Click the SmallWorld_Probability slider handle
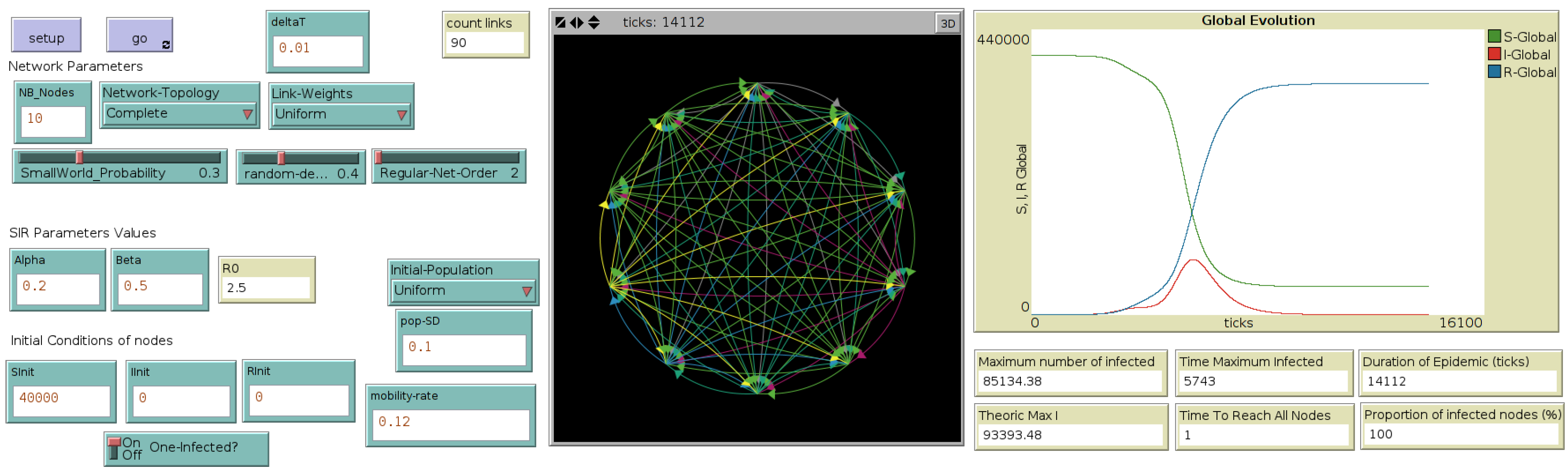Image resolution: width=1568 pixels, height=474 pixels. click(79, 158)
